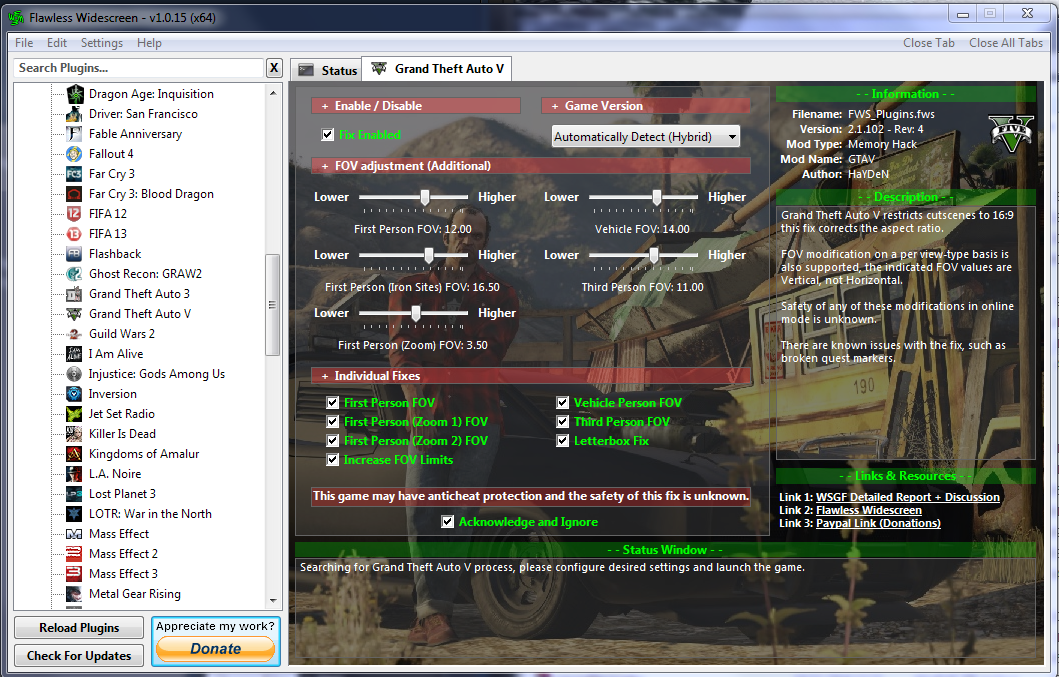Select the Inversion plugin icon
Image resolution: width=1059 pixels, height=677 pixels.
coord(74,394)
